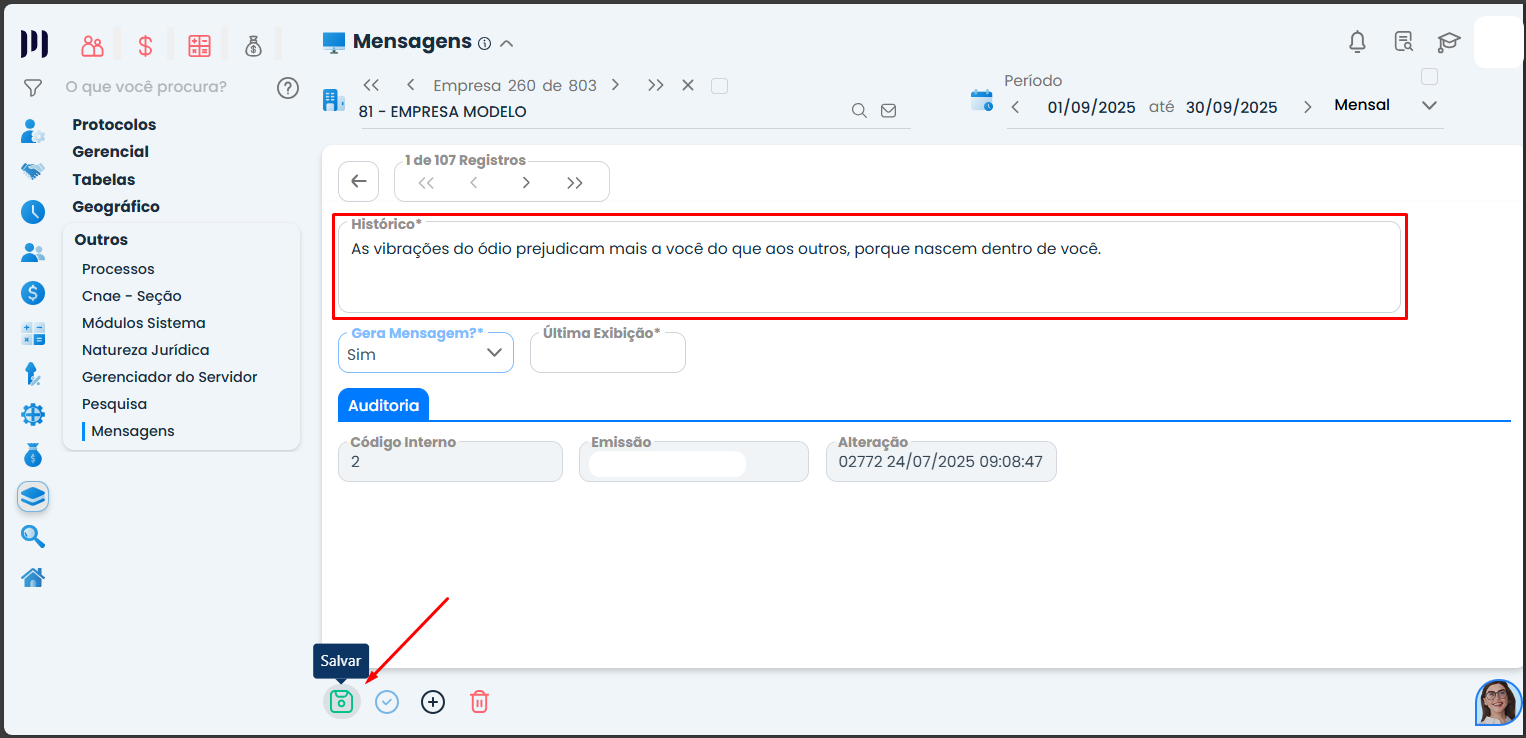
Task: Click the info icon beside the Mensagens title
Action: point(484,43)
